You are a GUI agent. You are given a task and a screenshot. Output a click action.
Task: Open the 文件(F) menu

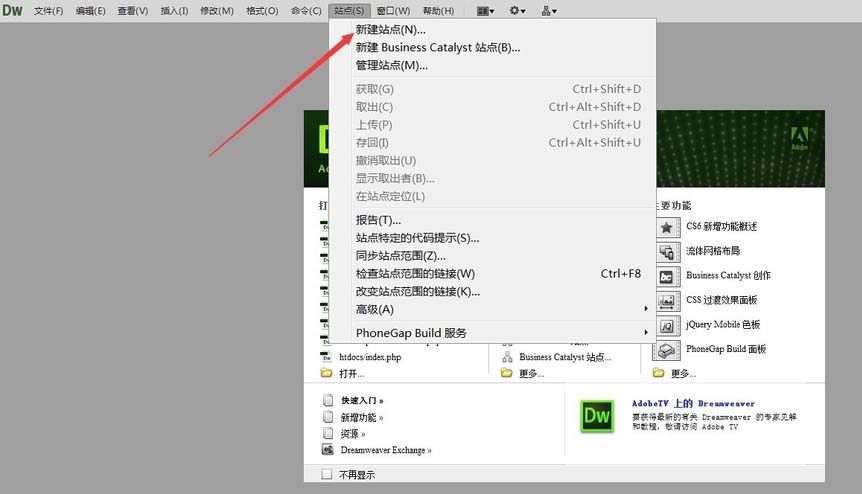(48, 11)
